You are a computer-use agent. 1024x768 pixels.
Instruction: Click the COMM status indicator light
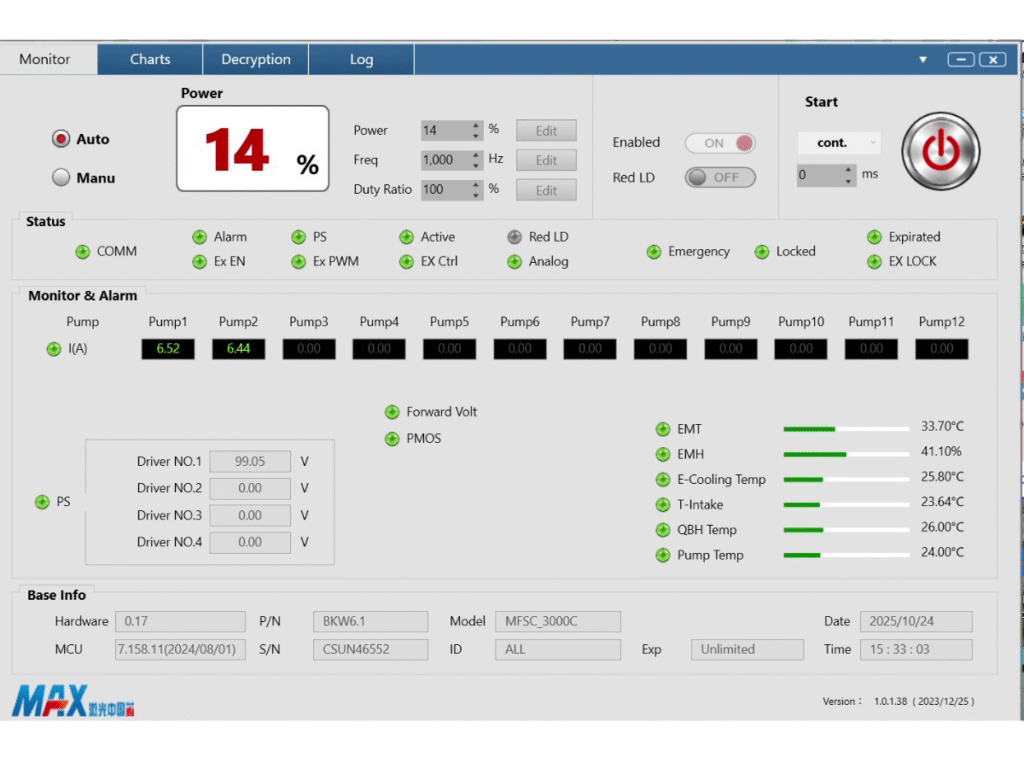point(83,252)
